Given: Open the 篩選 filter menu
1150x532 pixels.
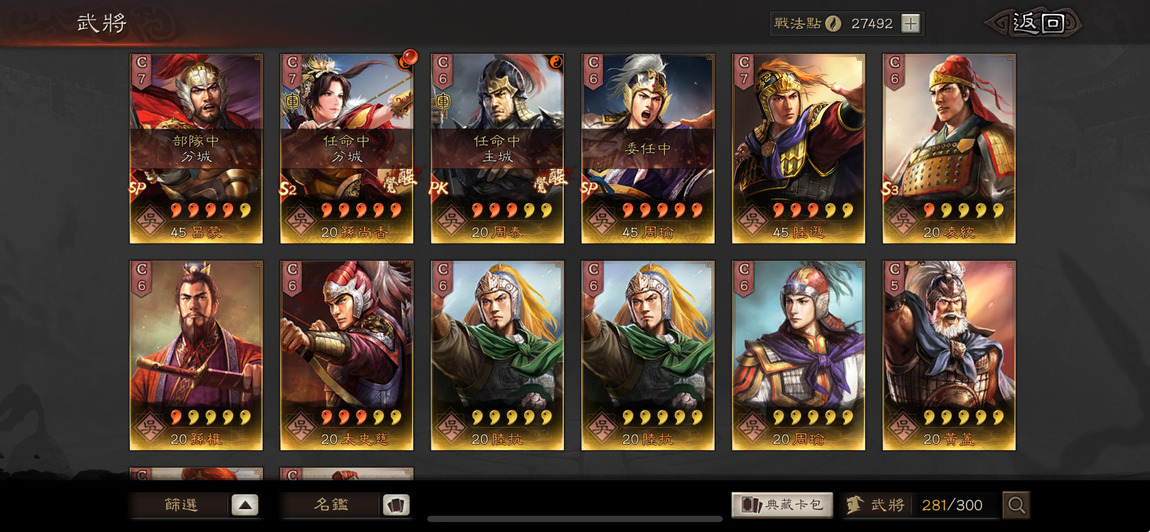Looking at the screenshot, I should click(x=181, y=505).
